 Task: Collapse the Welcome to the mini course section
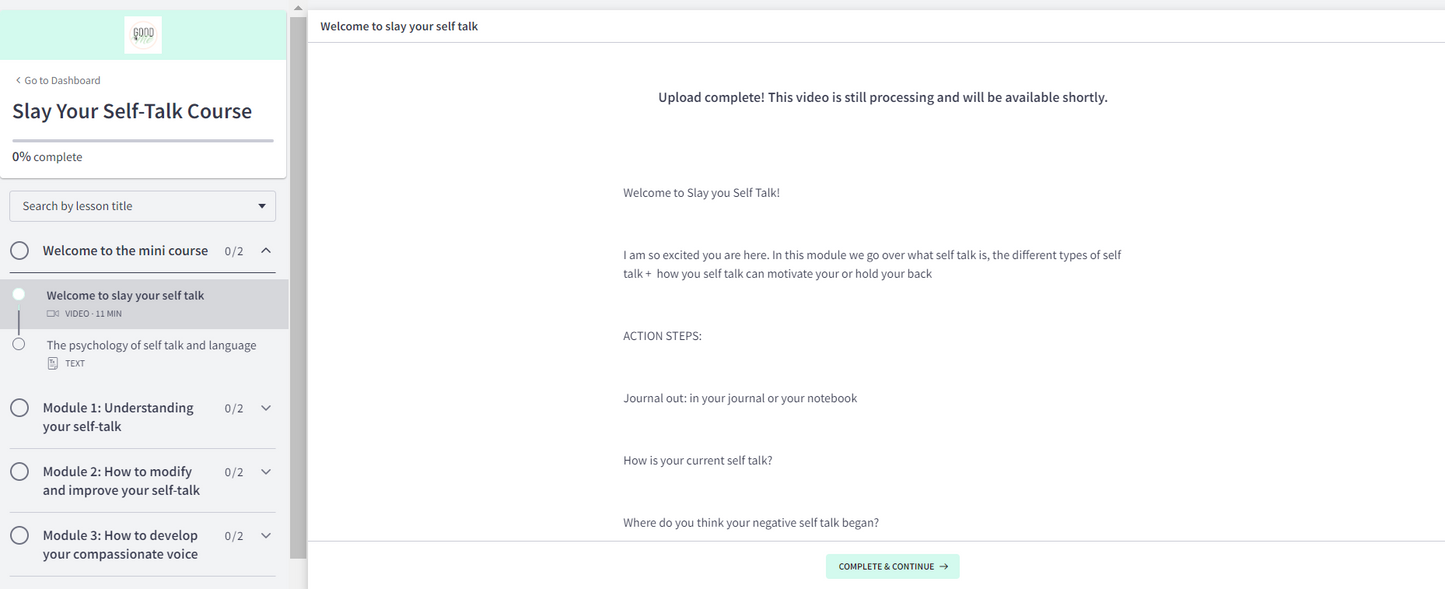tap(266, 251)
